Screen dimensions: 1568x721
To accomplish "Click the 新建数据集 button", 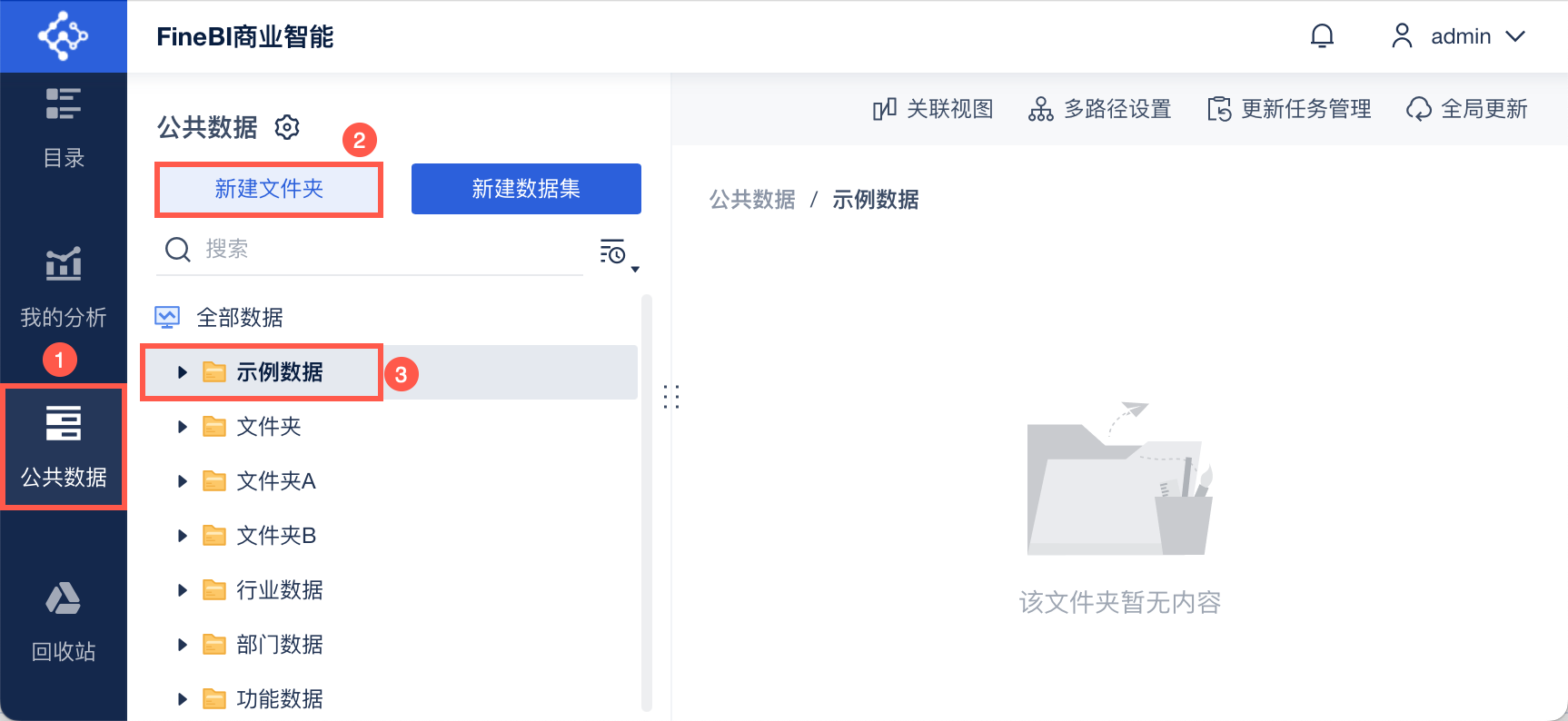I will pos(526,189).
